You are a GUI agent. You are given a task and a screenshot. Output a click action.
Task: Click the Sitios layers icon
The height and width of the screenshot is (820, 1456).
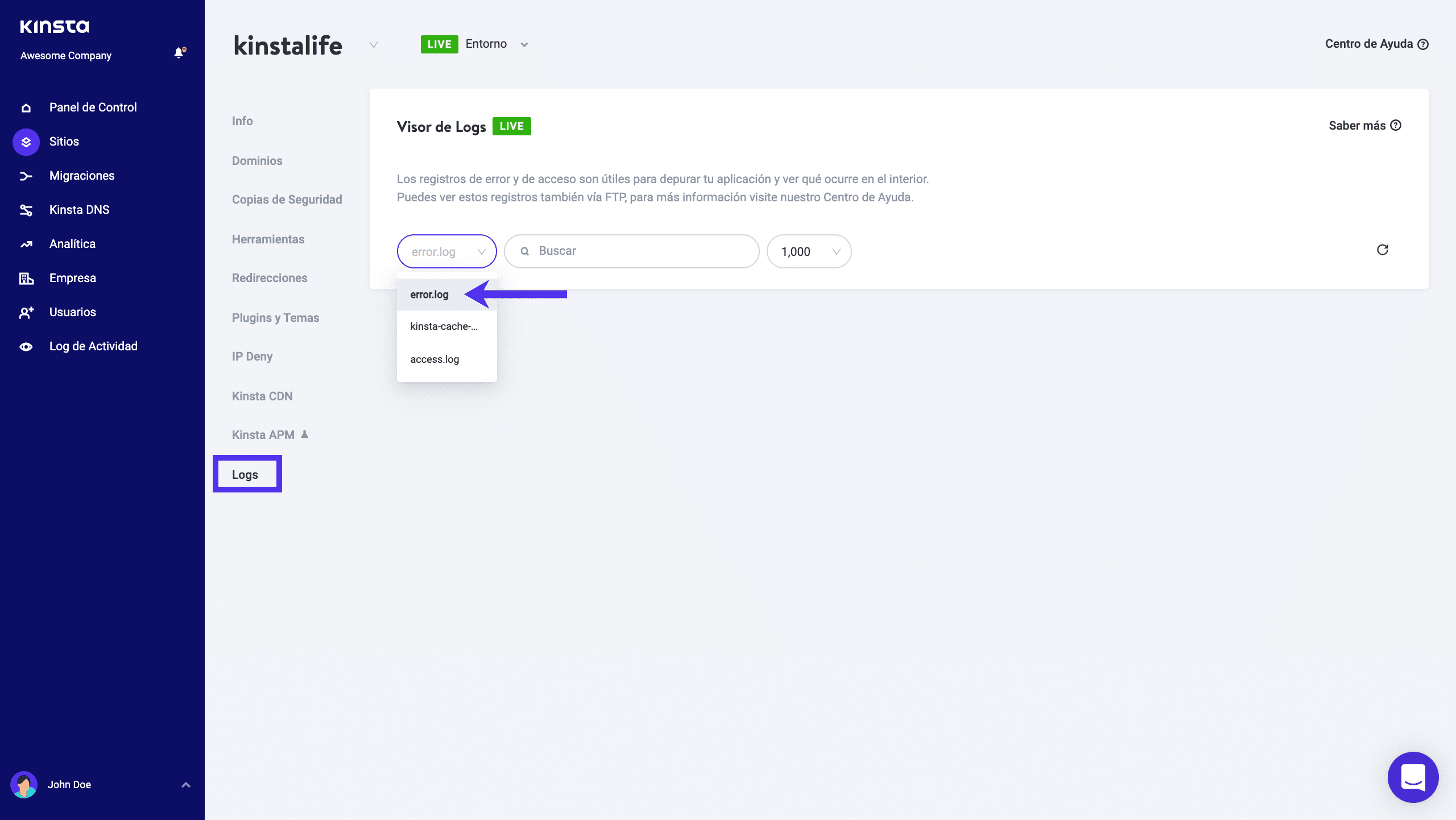pyautogui.click(x=26, y=142)
